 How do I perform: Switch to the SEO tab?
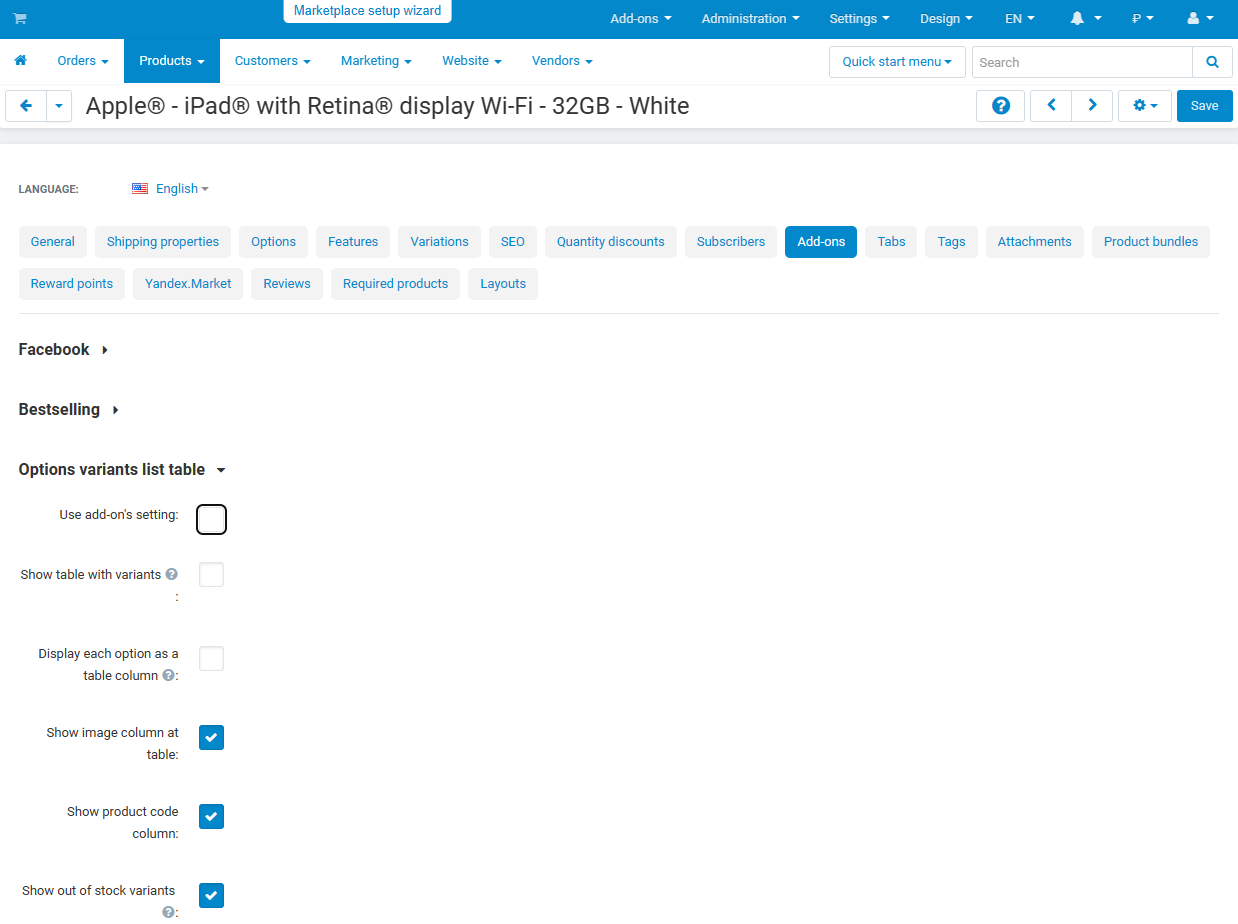(513, 242)
